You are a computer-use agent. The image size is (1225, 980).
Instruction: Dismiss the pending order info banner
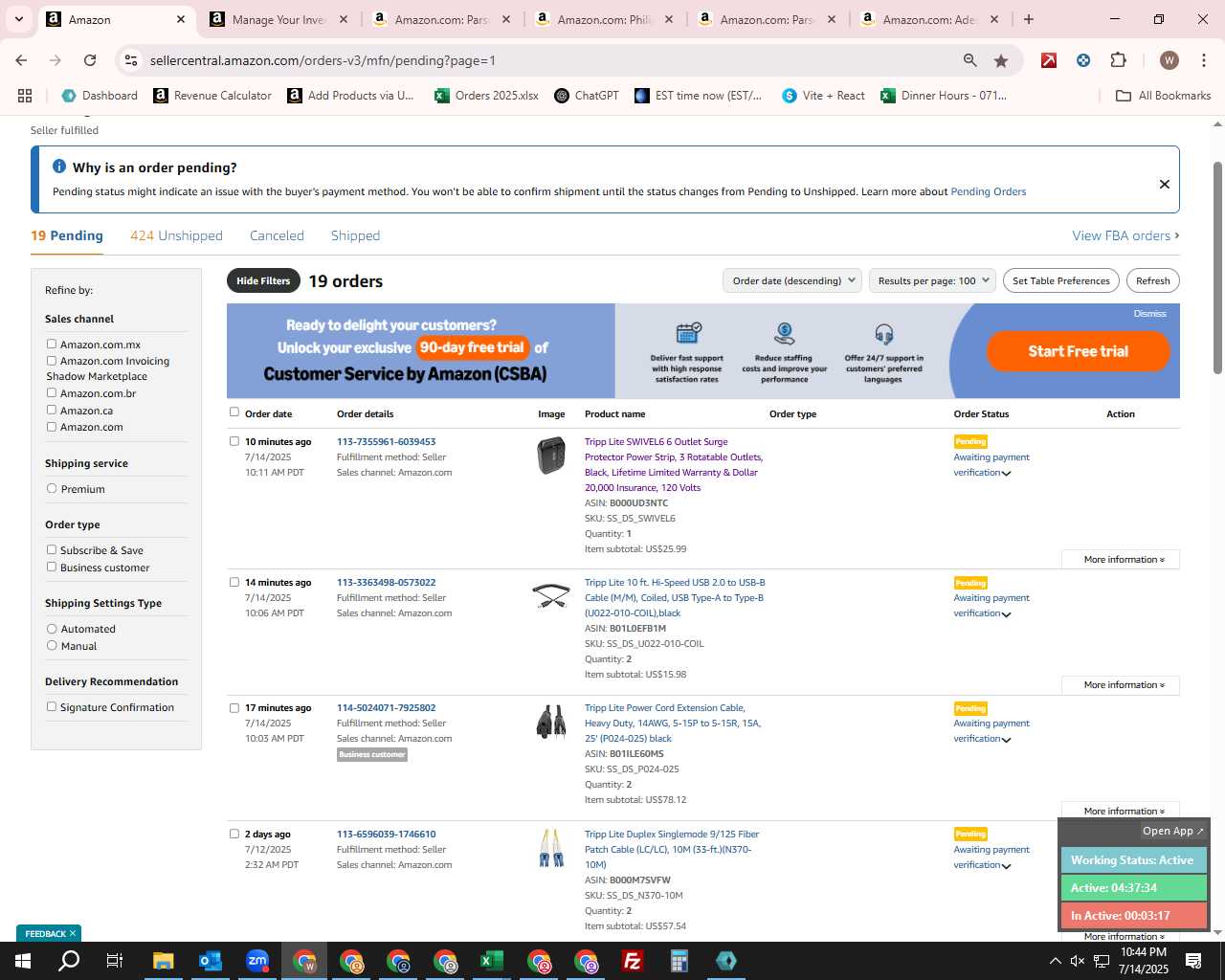click(x=1165, y=184)
